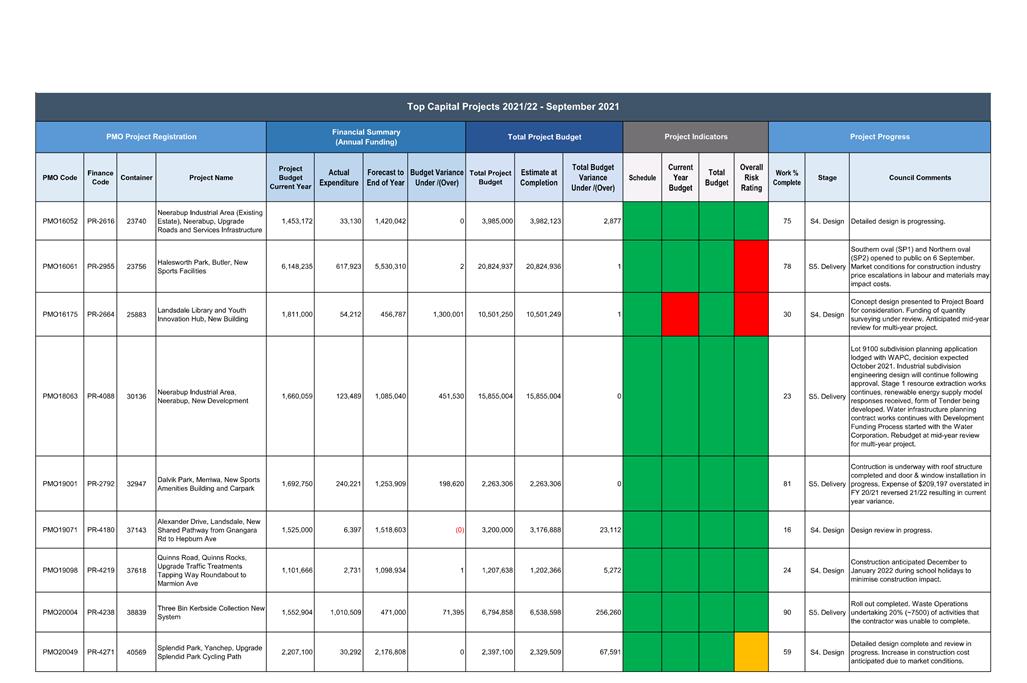Image resolution: width=1027 pixels, height=683 pixels.
Task: Select PMO code cell 'PMO16175'
Action: click(60, 314)
